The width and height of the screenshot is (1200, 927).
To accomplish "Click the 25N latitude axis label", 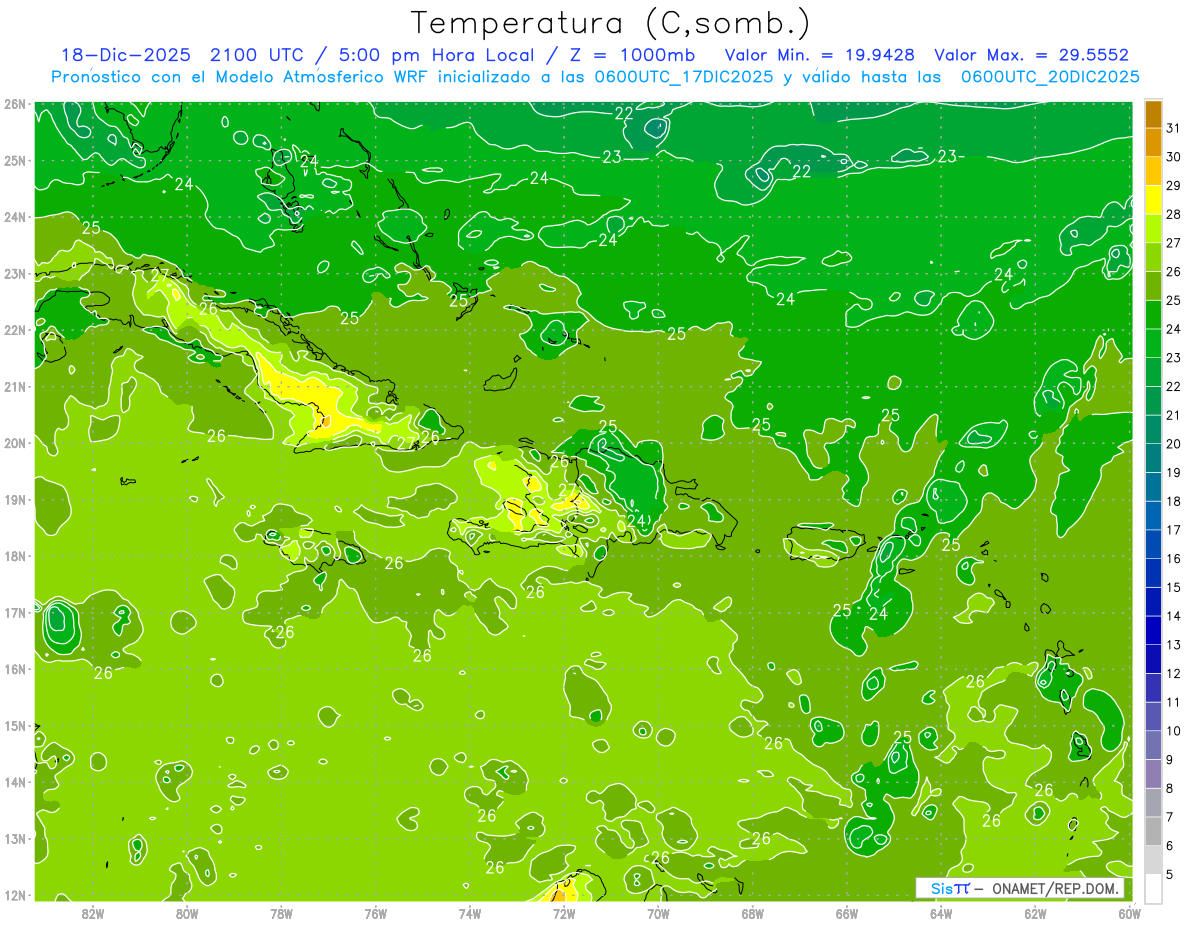I will pyautogui.click(x=15, y=161).
